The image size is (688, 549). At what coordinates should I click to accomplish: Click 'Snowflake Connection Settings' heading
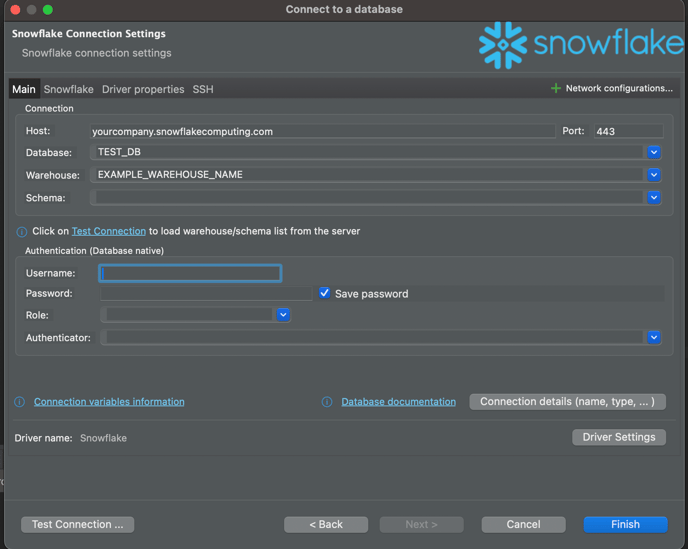click(89, 34)
